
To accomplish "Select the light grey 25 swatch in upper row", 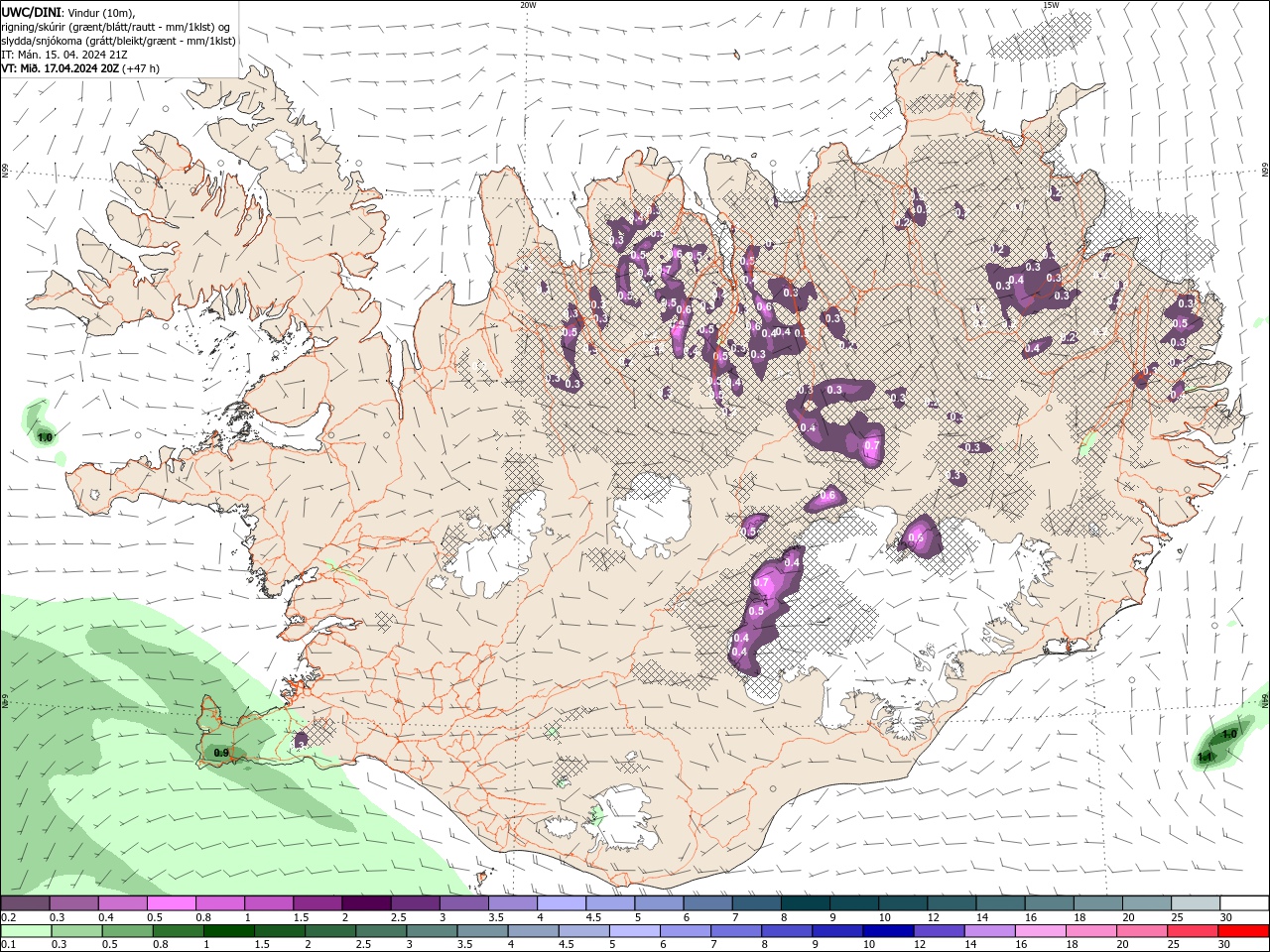I will click(1197, 903).
